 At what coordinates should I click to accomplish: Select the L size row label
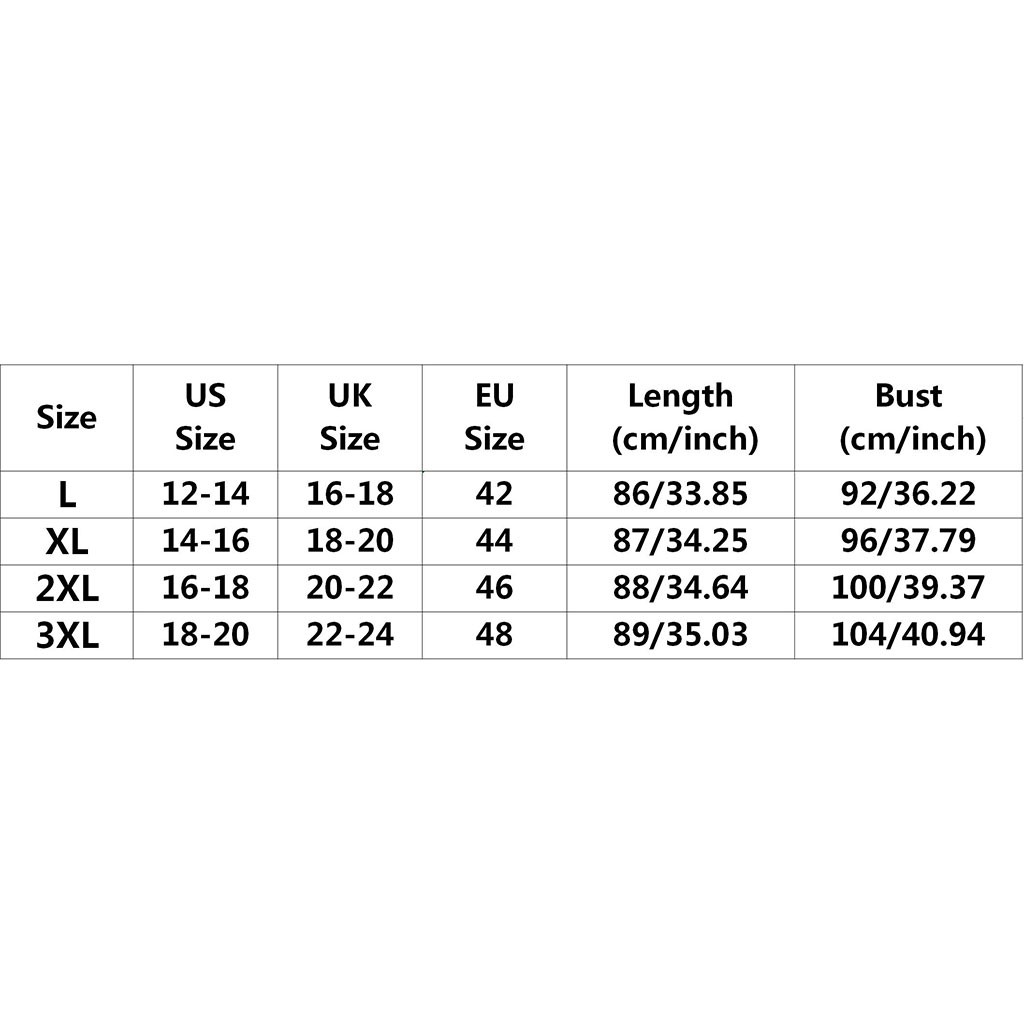[x=66, y=494]
